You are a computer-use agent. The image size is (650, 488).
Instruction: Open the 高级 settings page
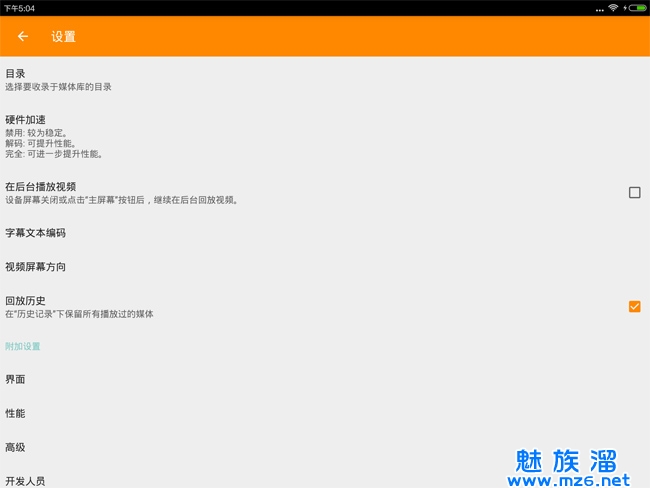(x=325, y=447)
